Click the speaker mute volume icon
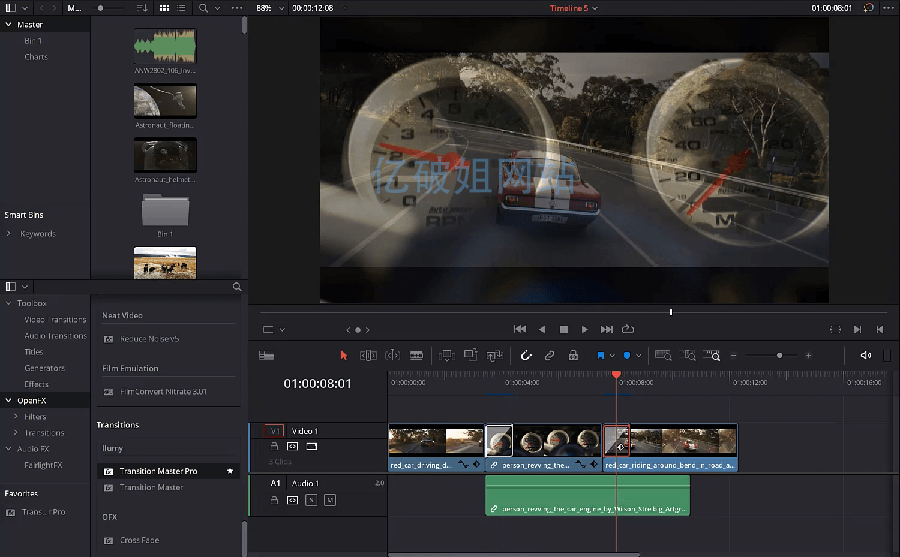 tap(865, 355)
